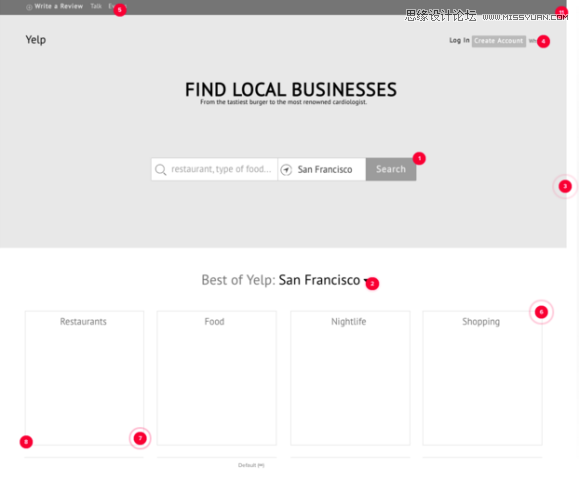Open the Talk menu item
The height and width of the screenshot is (480, 579).
coord(96,6)
